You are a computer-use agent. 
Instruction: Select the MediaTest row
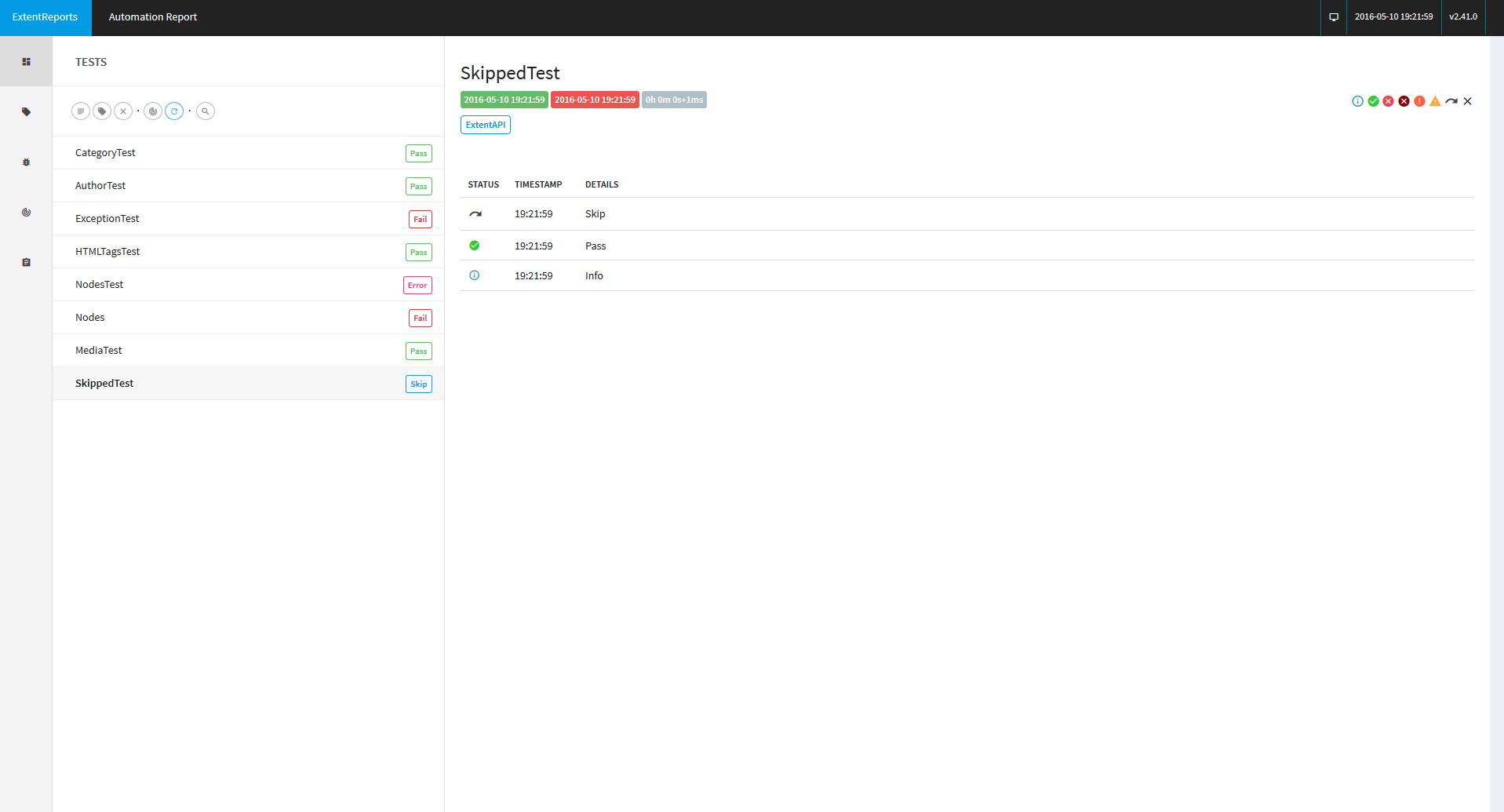click(99, 351)
